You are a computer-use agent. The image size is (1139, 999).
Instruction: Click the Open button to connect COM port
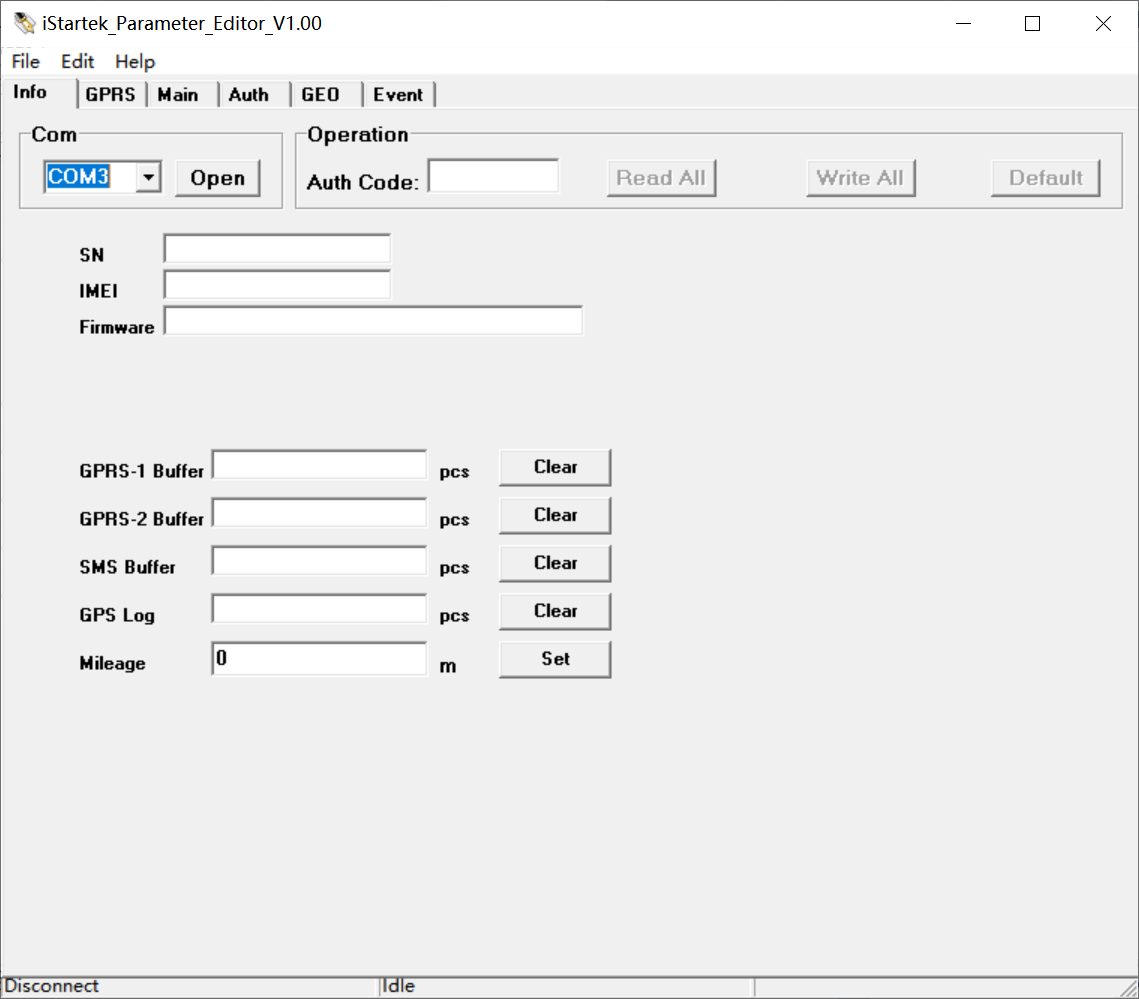216,177
